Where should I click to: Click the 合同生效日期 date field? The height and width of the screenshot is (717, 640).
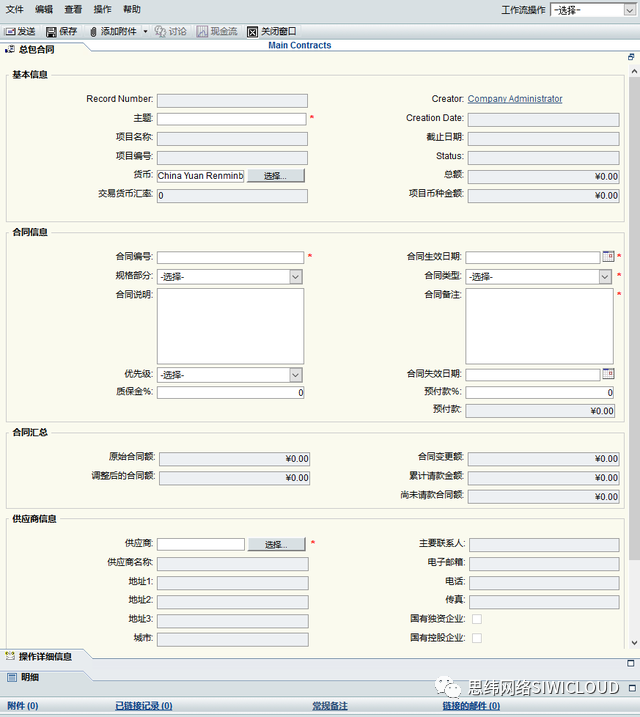[533, 257]
